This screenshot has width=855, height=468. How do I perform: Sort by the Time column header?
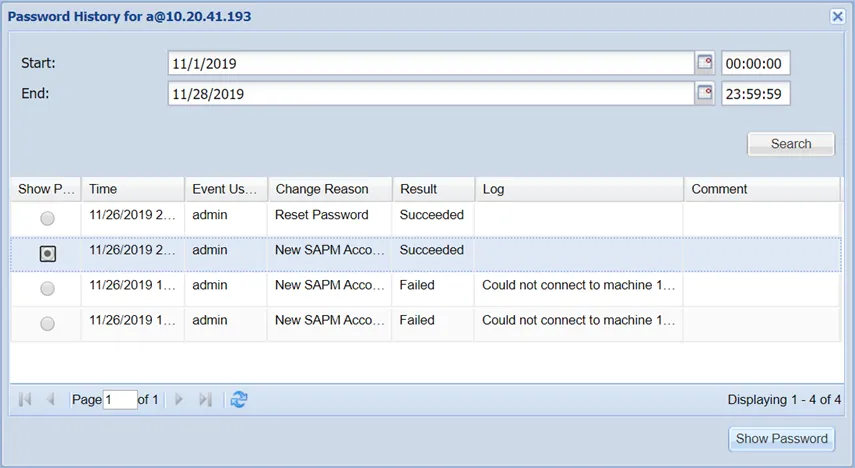pos(133,189)
